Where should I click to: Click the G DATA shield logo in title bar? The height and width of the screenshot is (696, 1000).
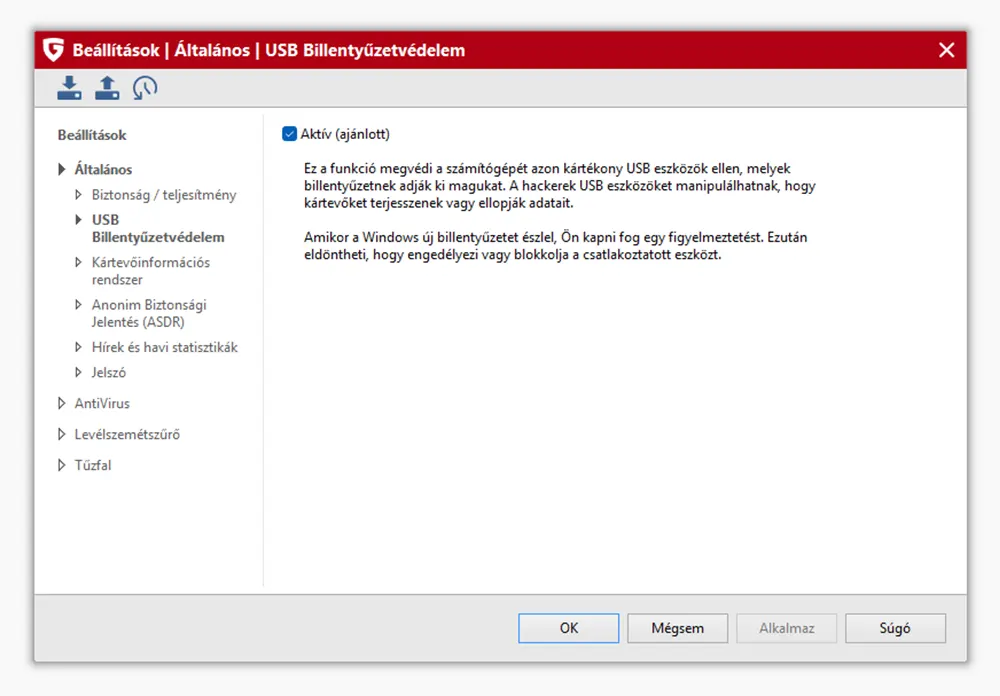point(54,50)
